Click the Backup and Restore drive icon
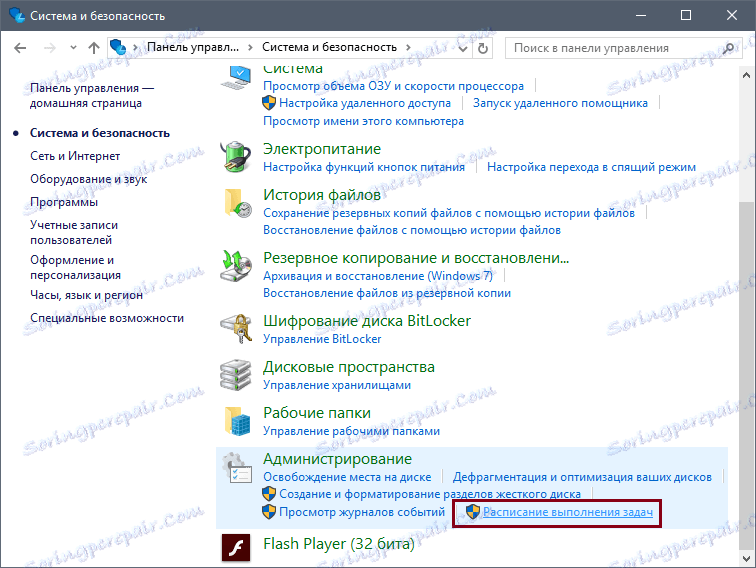This screenshot has height=568, width=756. click(x=236, y=266)
